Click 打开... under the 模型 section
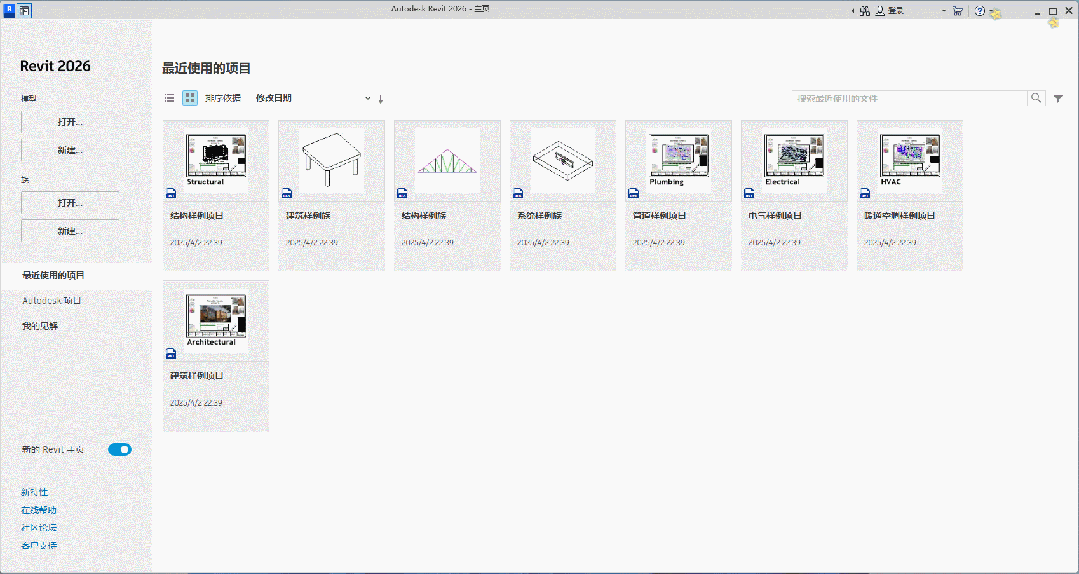This screenshot has width=1079, height=574. tap(70, 122)
